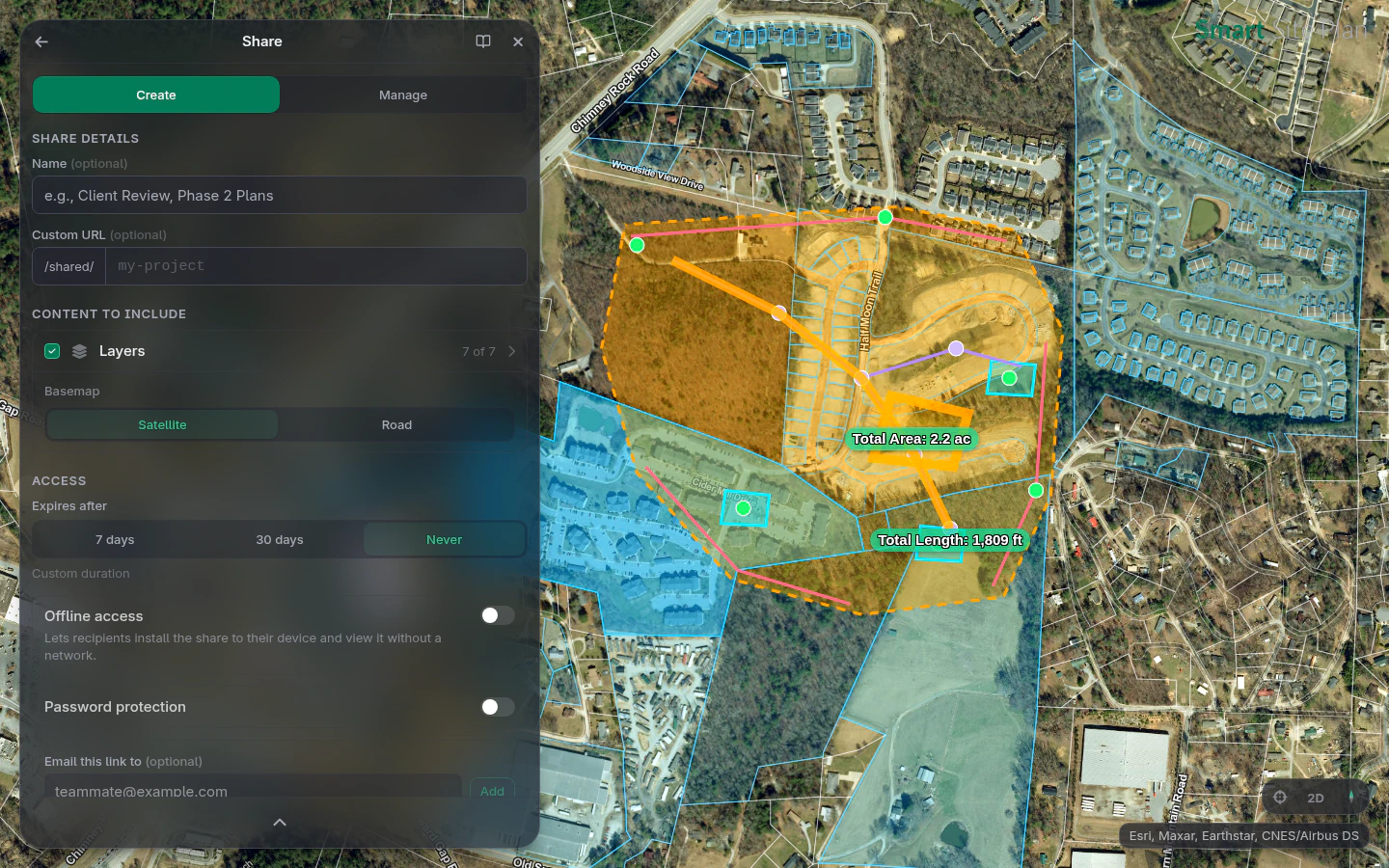Turn on Password protection toggle
The image size is (1389, 868).
(498, 707)
